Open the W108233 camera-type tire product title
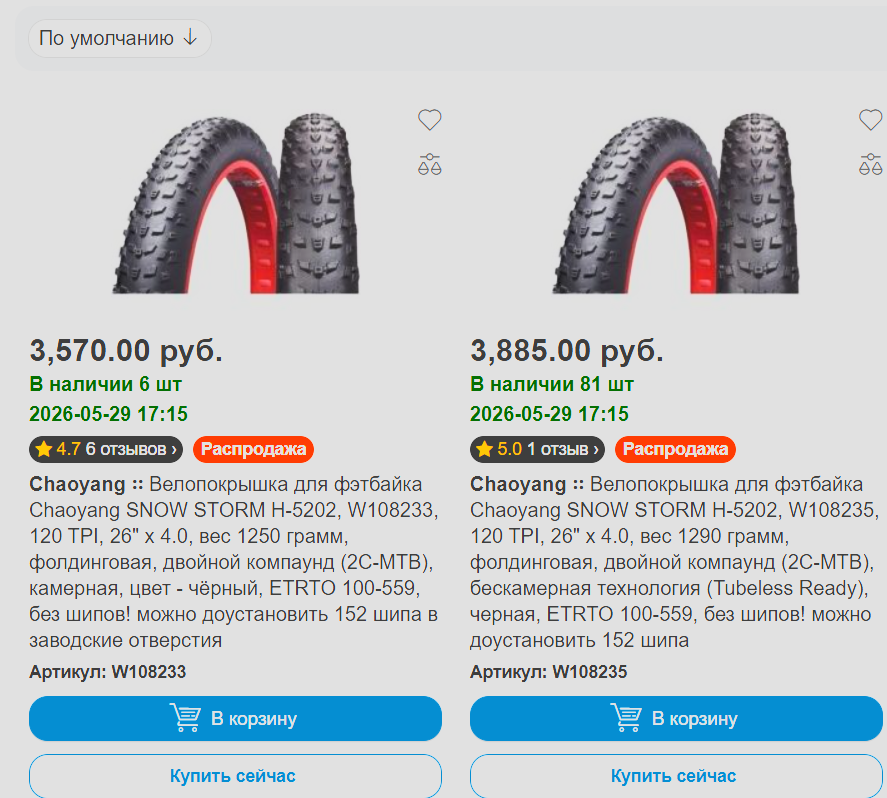Image resolution: width=887 pixels, height=798 pixels. tap(234, 562)
